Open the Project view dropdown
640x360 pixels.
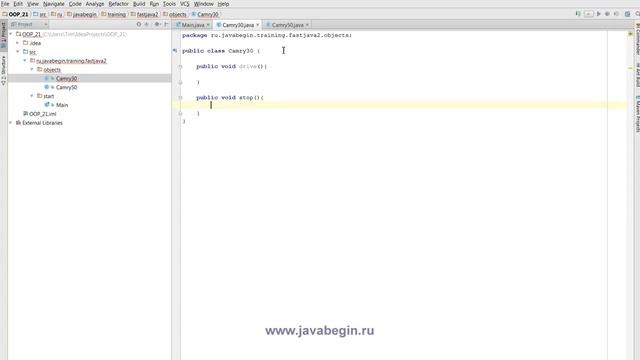29,24
